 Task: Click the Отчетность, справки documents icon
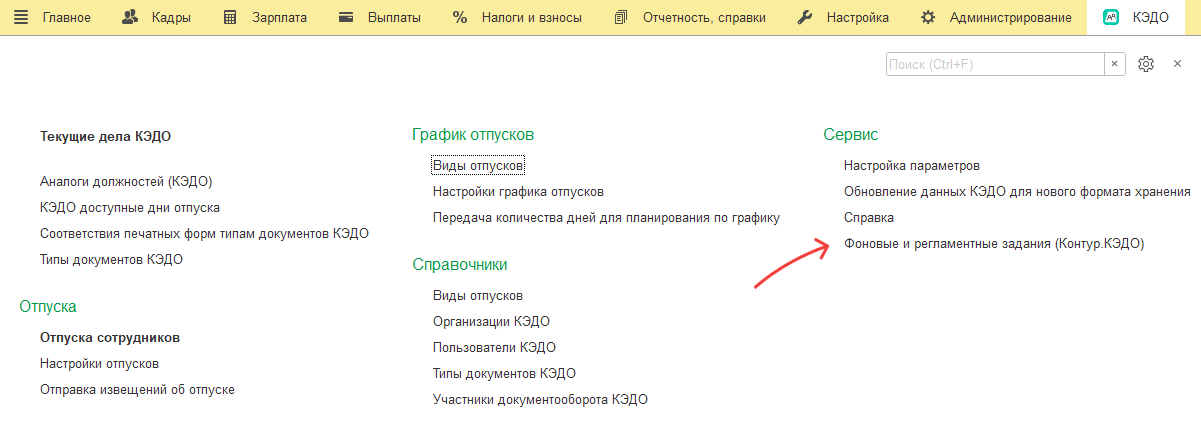[x=621, y=17]
